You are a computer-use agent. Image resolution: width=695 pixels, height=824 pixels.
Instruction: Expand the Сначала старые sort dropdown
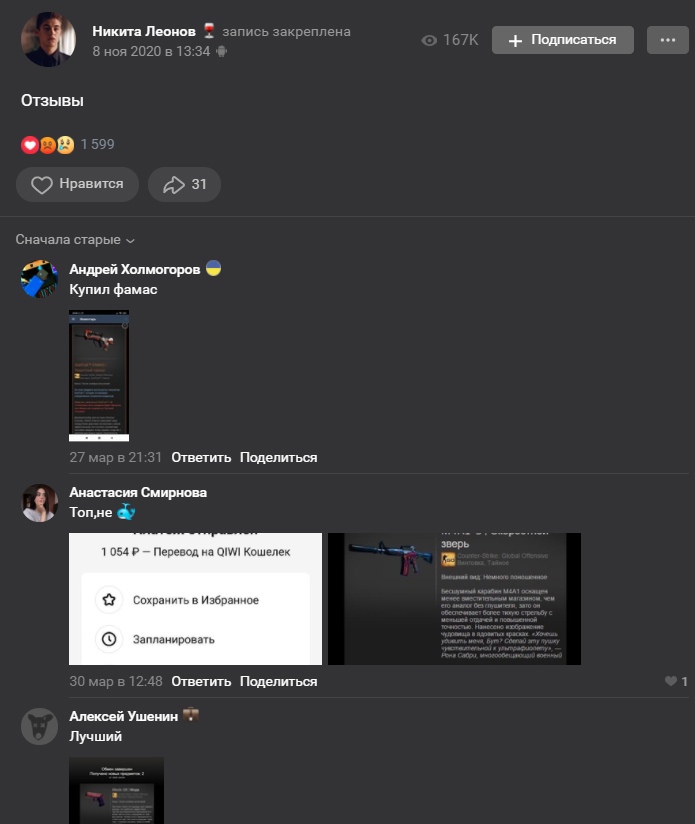(75, 240)
